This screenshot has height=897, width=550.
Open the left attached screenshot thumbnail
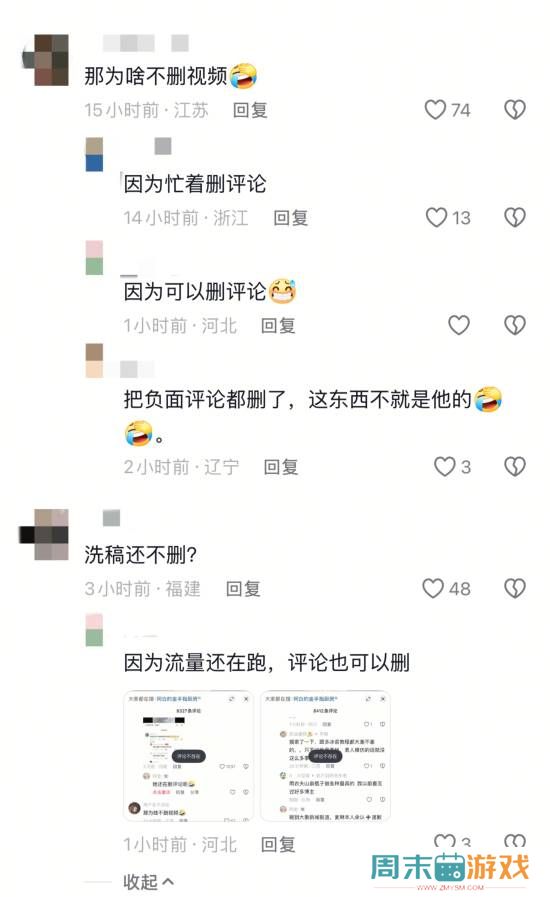[x=188, y=756]
